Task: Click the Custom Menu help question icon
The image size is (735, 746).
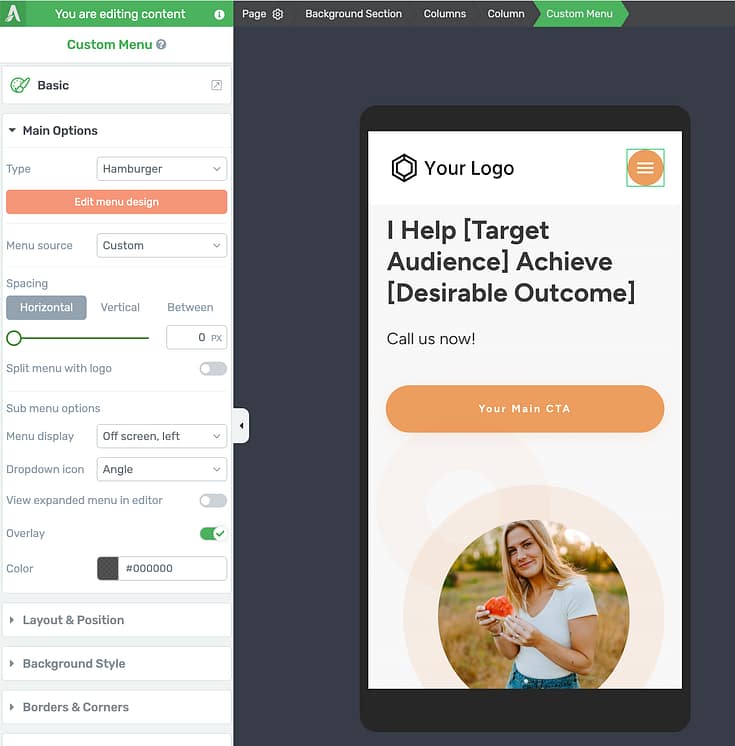Action: pyautogui.click(x=161, y=44)
